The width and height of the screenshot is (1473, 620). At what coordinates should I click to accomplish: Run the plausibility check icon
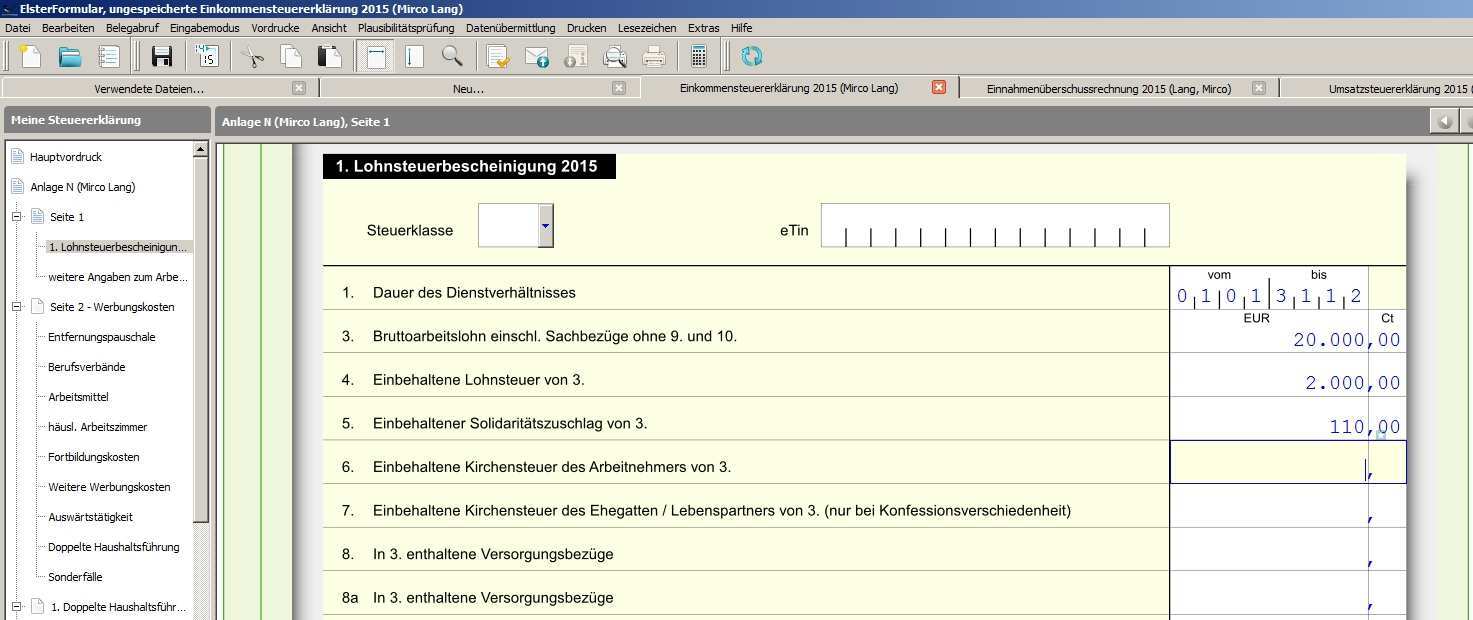(498, 56)
